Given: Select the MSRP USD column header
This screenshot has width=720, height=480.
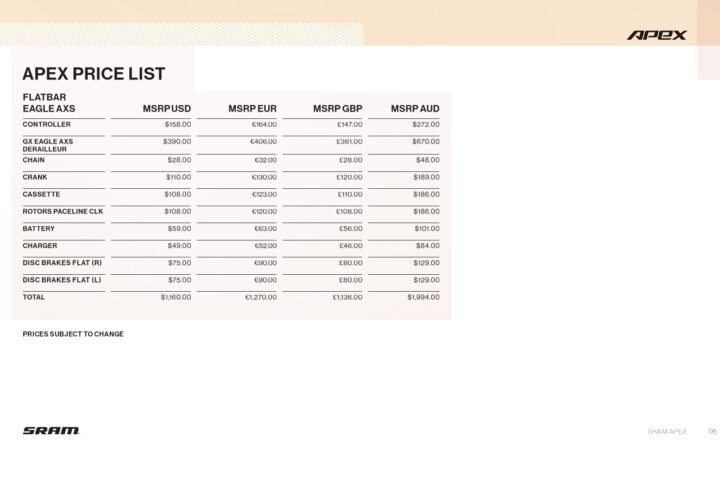Looking at the screenshot, I should pos(166,108).
